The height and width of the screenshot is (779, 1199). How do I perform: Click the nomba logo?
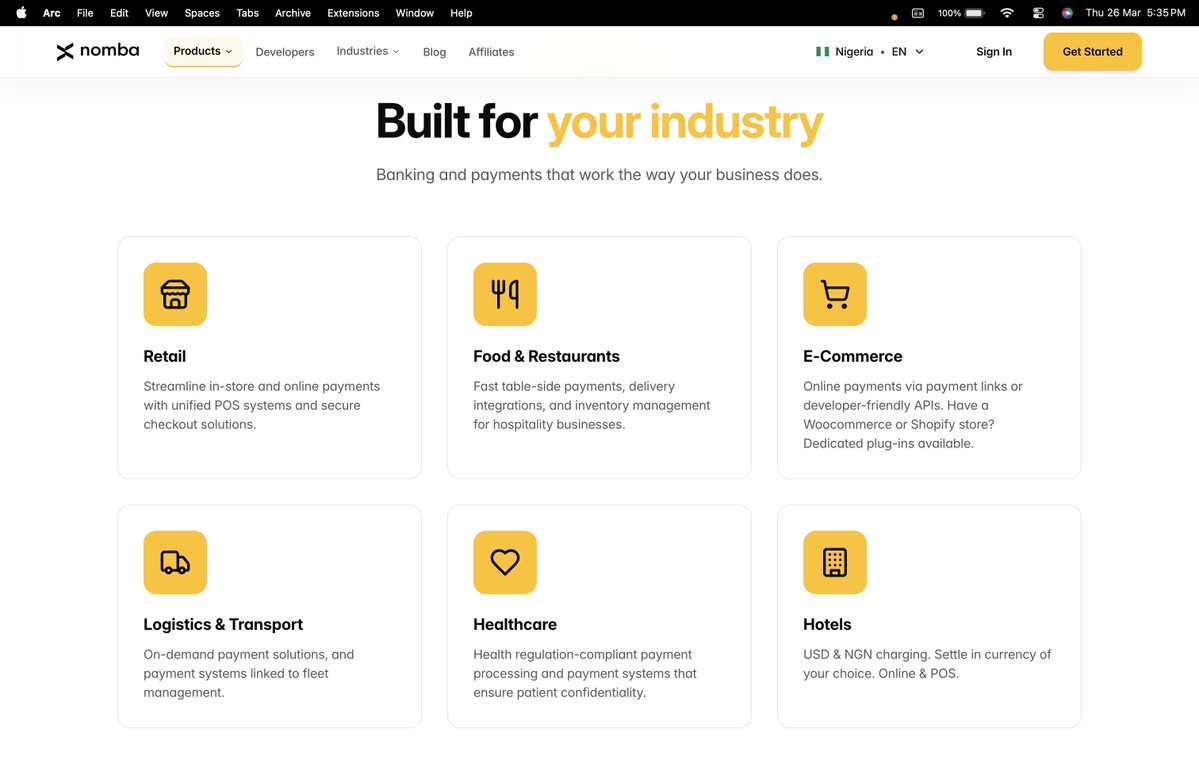[98, 51]
